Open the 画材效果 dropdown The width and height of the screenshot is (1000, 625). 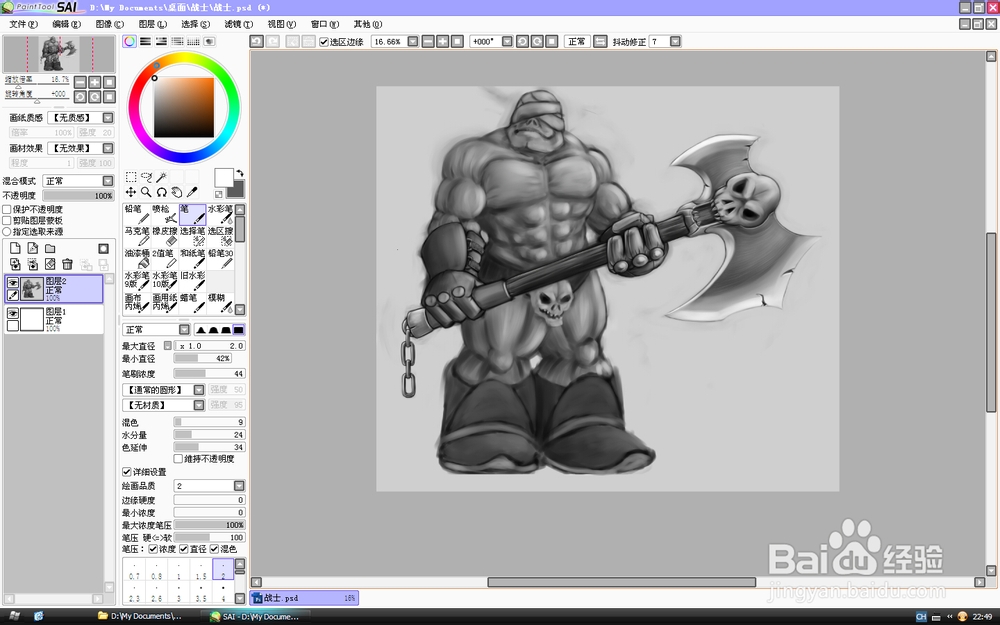108,148
